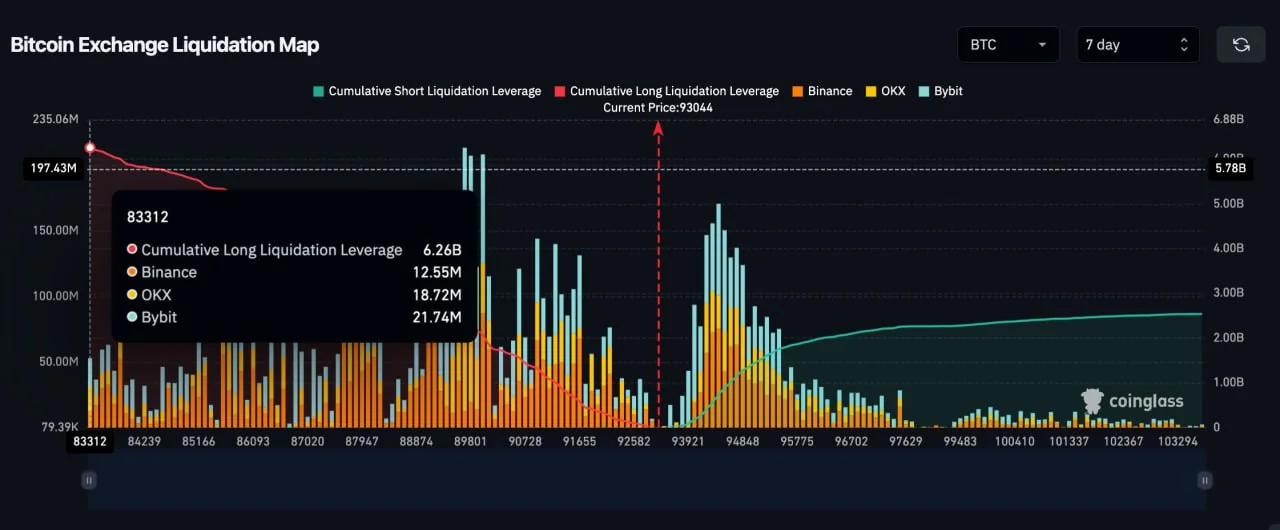Click the Current Price:93044 label
Image resolution: width=1280 pixels, height=530 pixels.
pos(658,107)
